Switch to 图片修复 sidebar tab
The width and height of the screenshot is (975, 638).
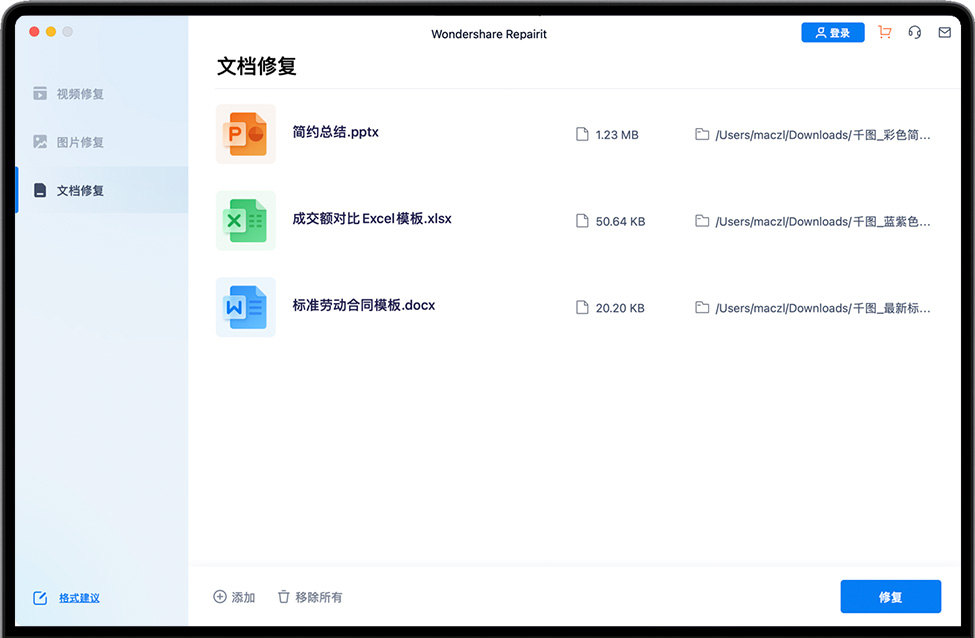(80, 142)
